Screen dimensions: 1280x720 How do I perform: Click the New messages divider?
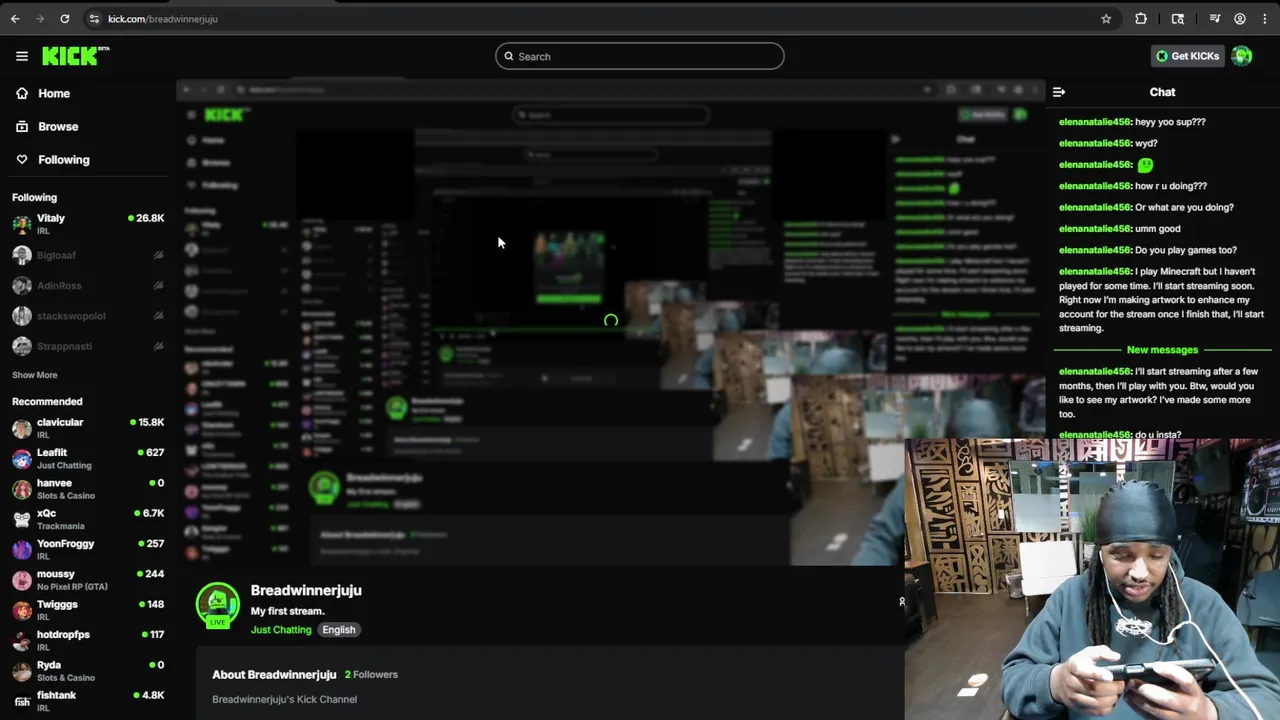[1162, 350]
